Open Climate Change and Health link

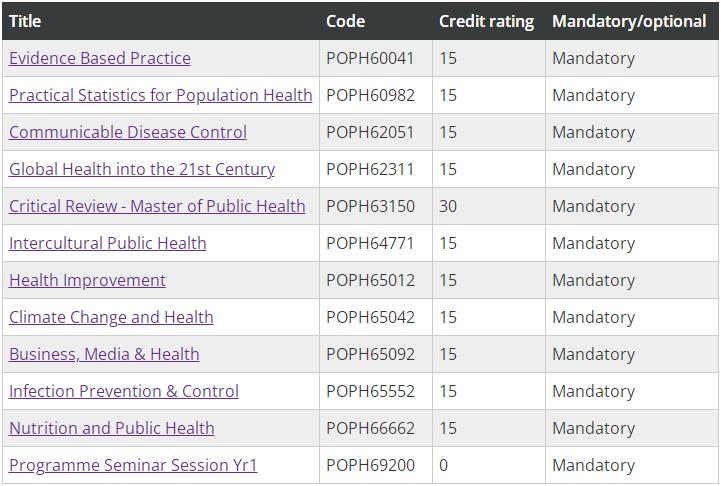(111, 317)
